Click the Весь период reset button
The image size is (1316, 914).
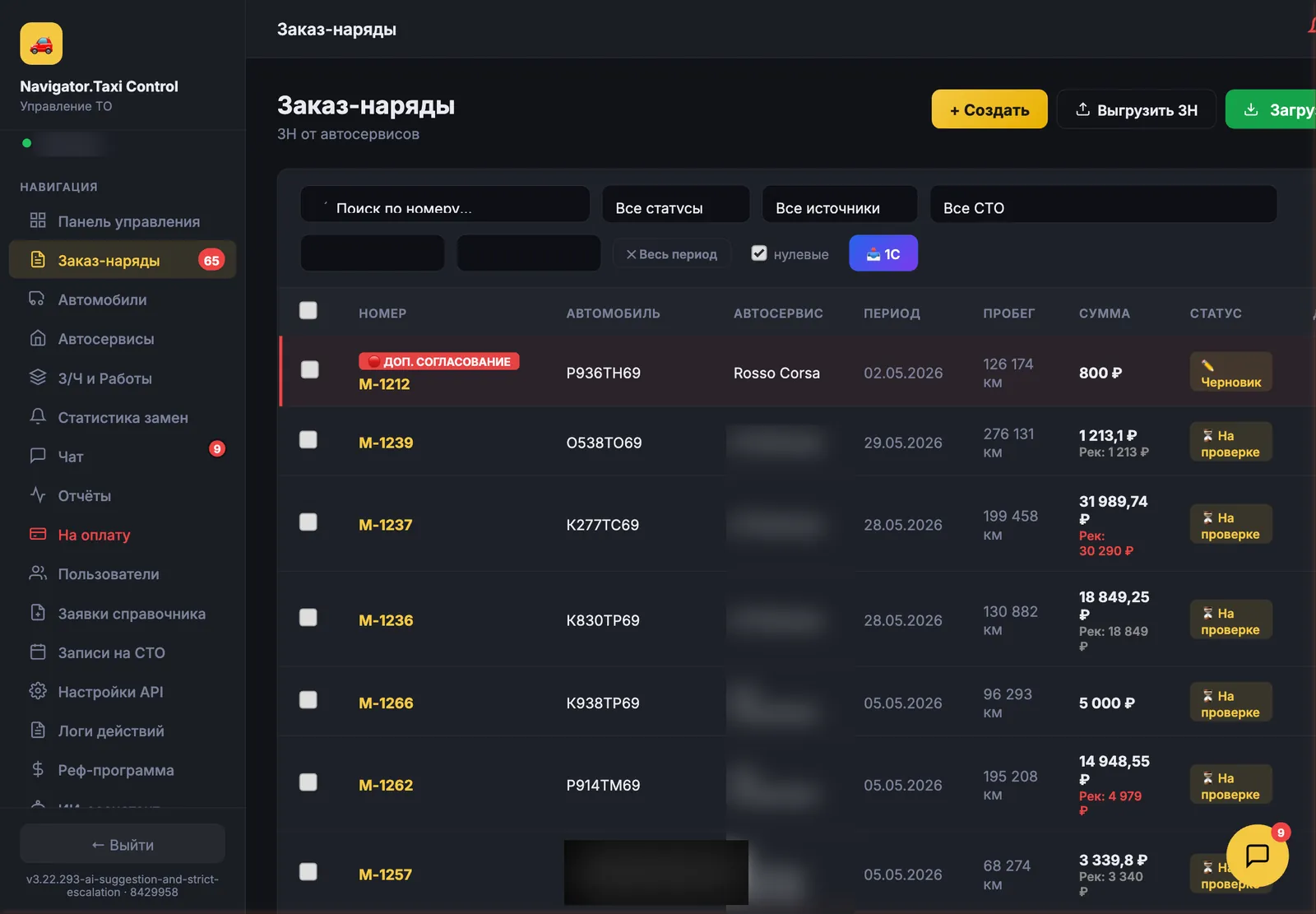(x=672, y=254)
